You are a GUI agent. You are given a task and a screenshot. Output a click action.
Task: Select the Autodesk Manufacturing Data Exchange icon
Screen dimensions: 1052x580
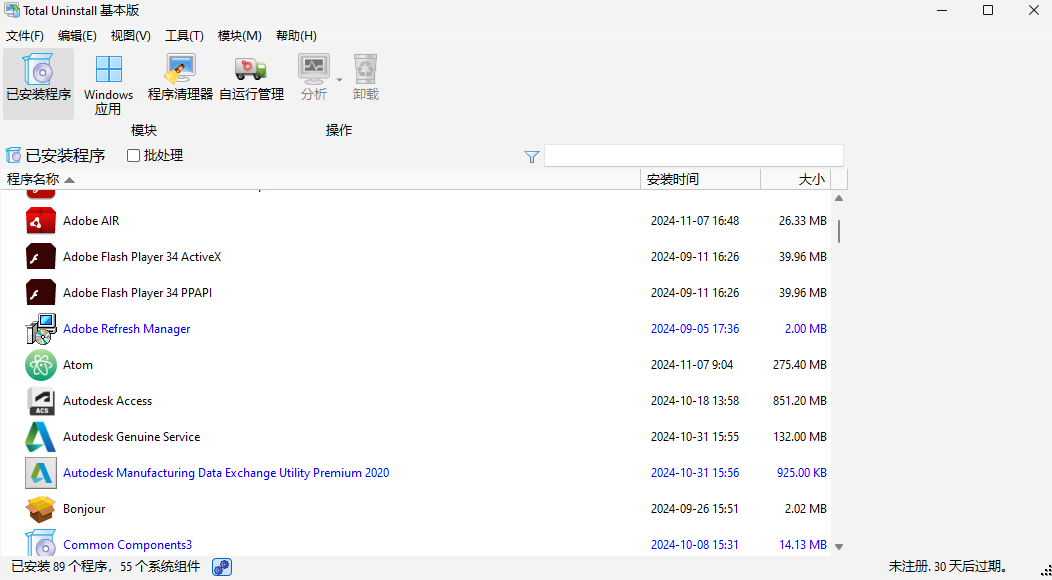[40, 473]
